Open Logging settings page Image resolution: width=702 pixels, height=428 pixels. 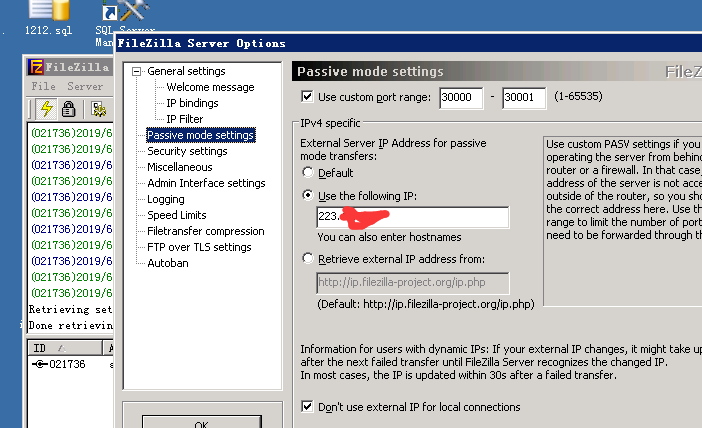(166, 199)
